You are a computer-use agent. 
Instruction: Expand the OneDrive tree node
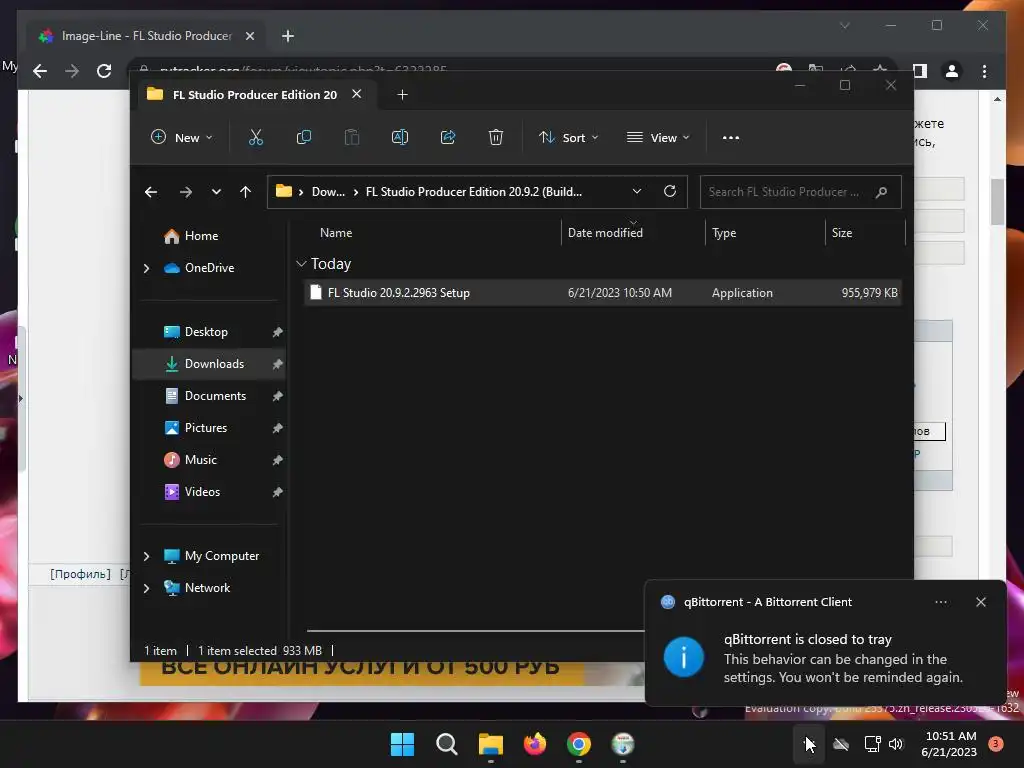pos(146,268)
